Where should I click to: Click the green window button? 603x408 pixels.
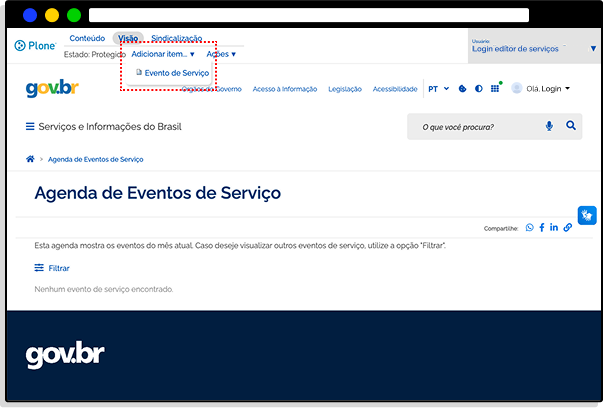pos(74,15)
